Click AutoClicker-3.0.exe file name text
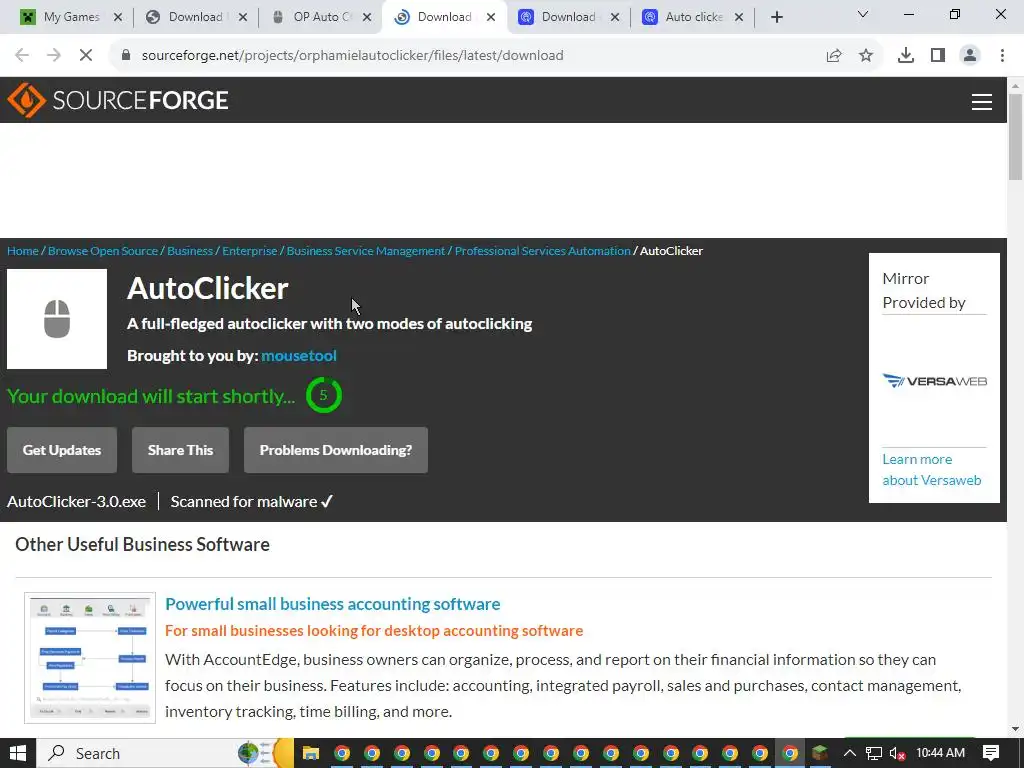1024x768 pixels. coord(76,502)
